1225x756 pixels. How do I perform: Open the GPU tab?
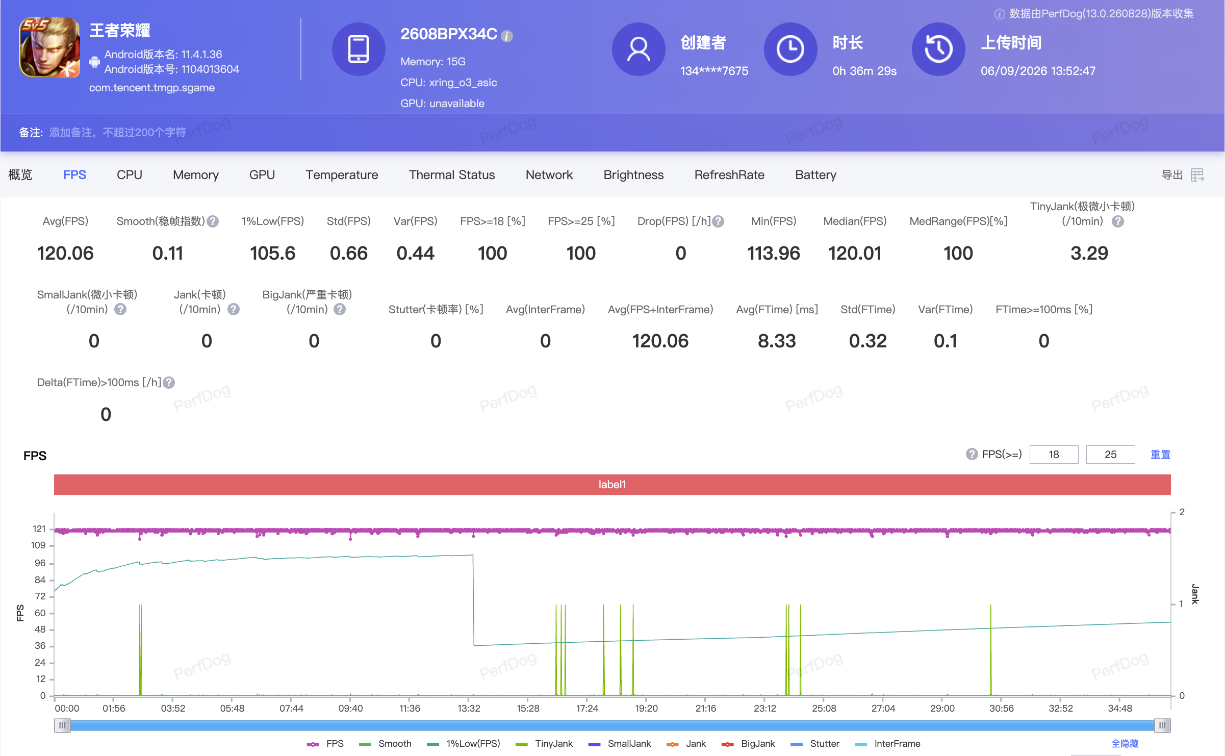pyautogui.click(x=262, y=175)
